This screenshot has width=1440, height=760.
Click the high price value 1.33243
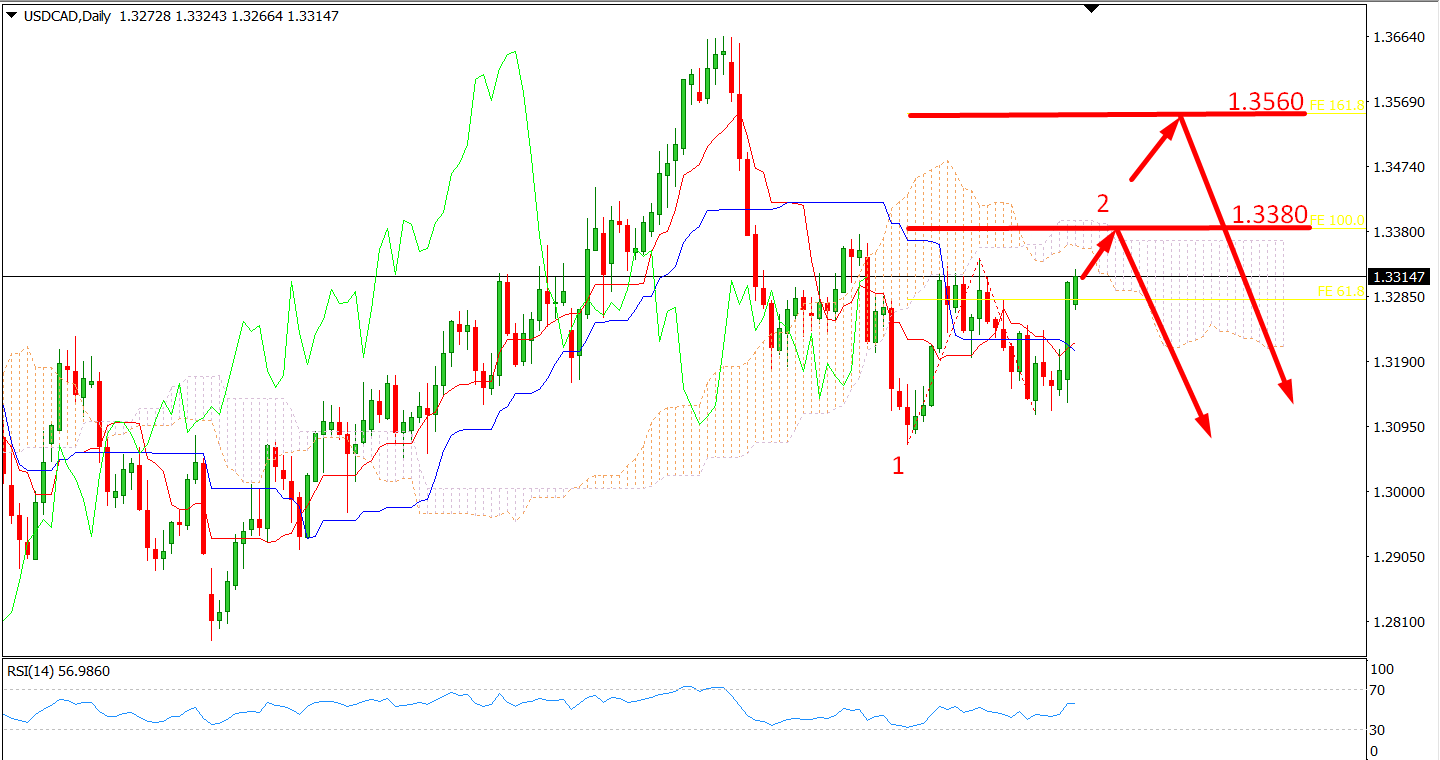point(200,16)
